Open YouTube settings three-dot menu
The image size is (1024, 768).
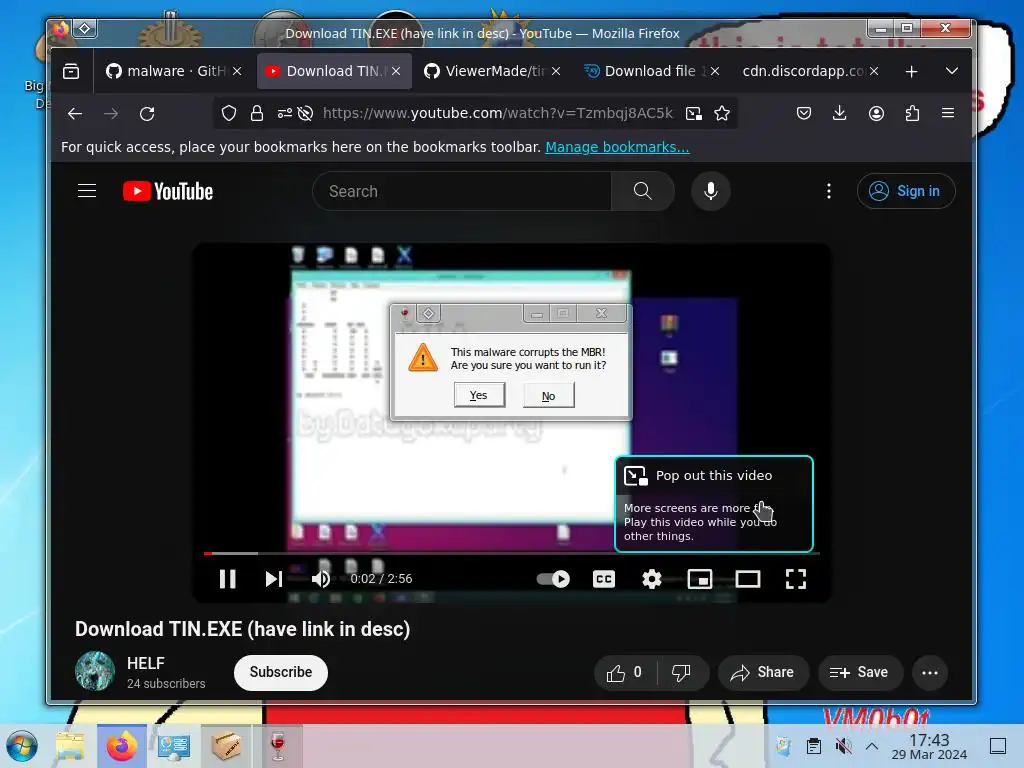pyautogui.click(x=829, y=191)
